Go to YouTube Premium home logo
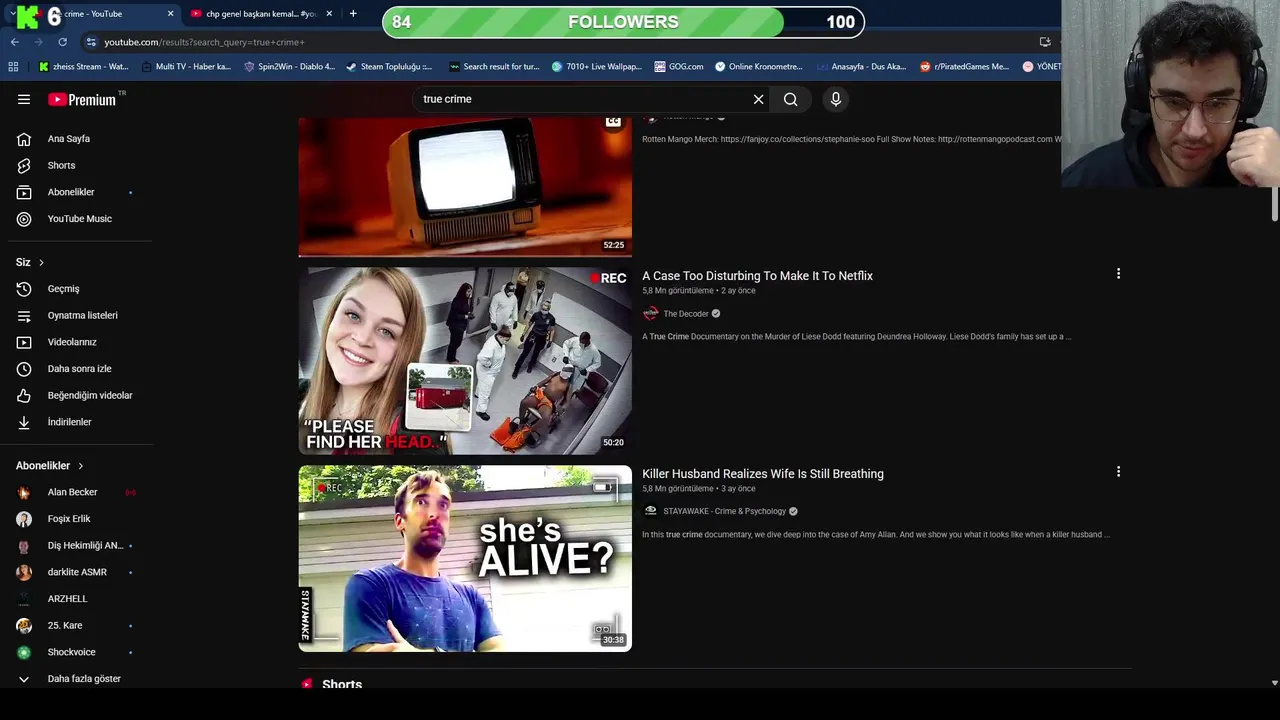The height and width of the screenshot is (720, 1280). pyautogui.click(x=82, y=99)
